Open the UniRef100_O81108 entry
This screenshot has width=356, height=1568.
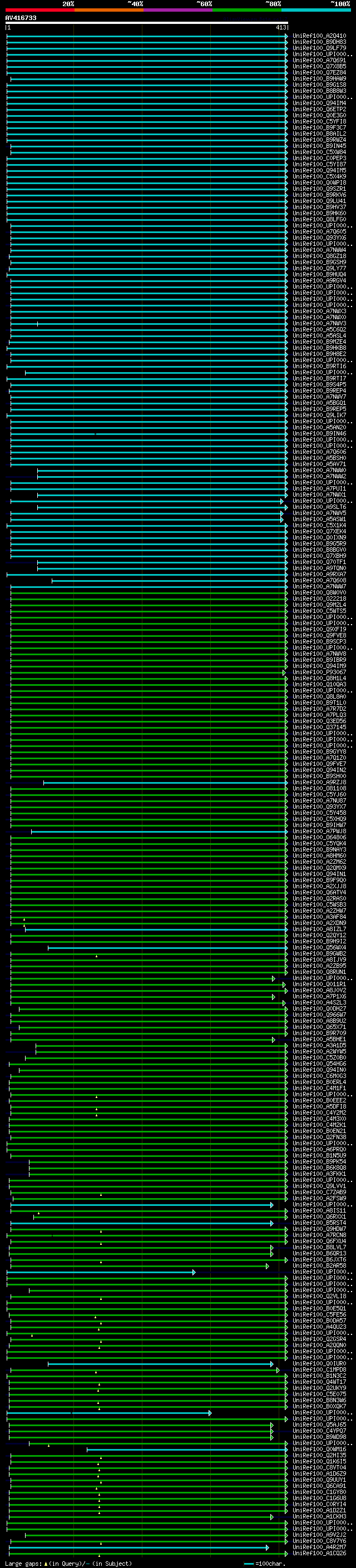point(319,788)
